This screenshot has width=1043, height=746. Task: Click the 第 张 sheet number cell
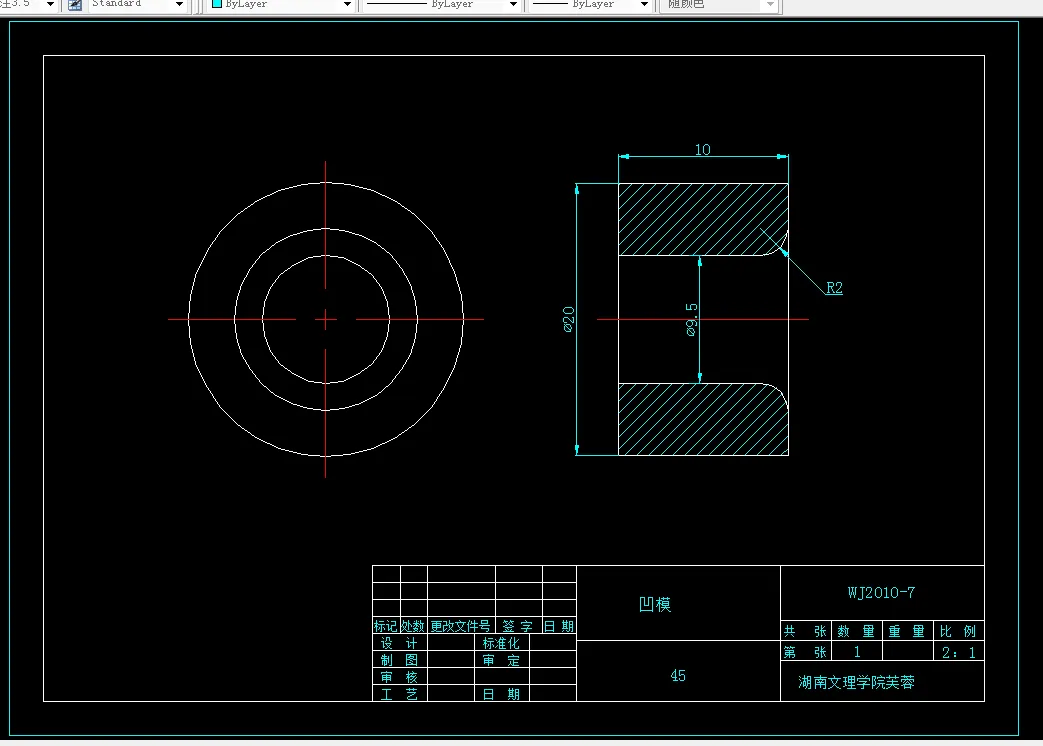pyautogui.click(x=806, y=652)
